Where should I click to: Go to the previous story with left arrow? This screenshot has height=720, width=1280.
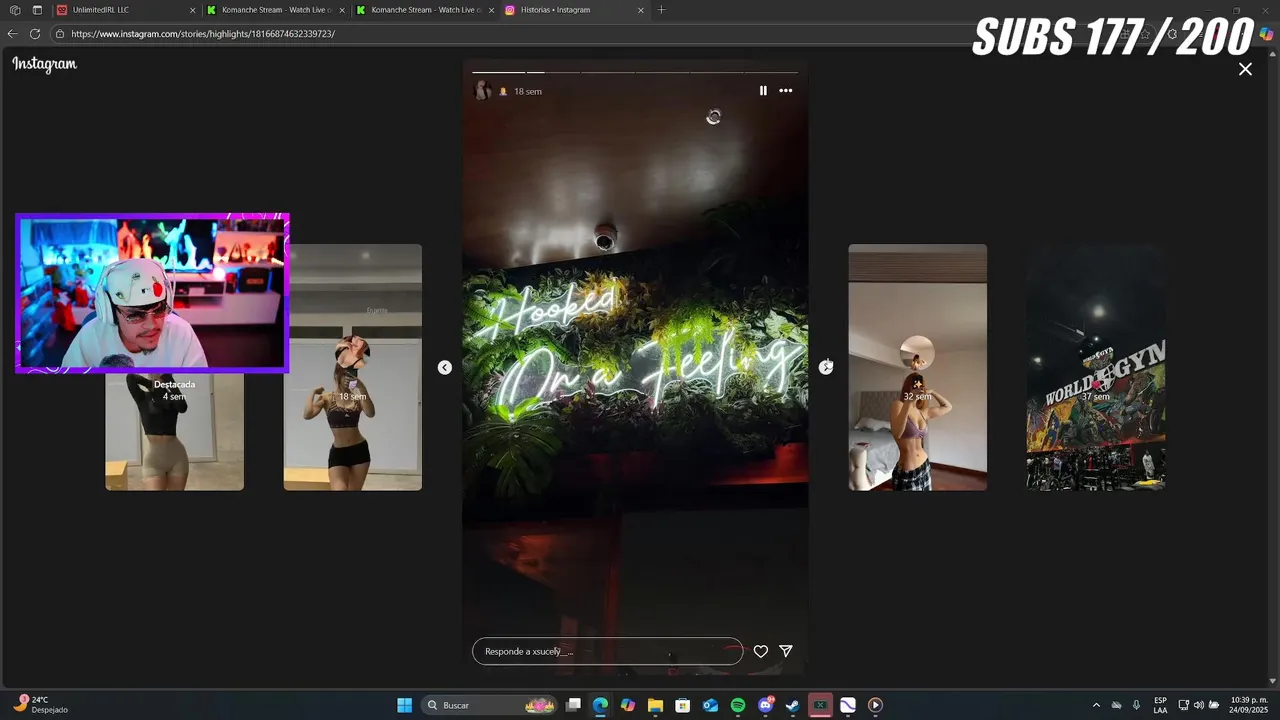coord(445,367)
